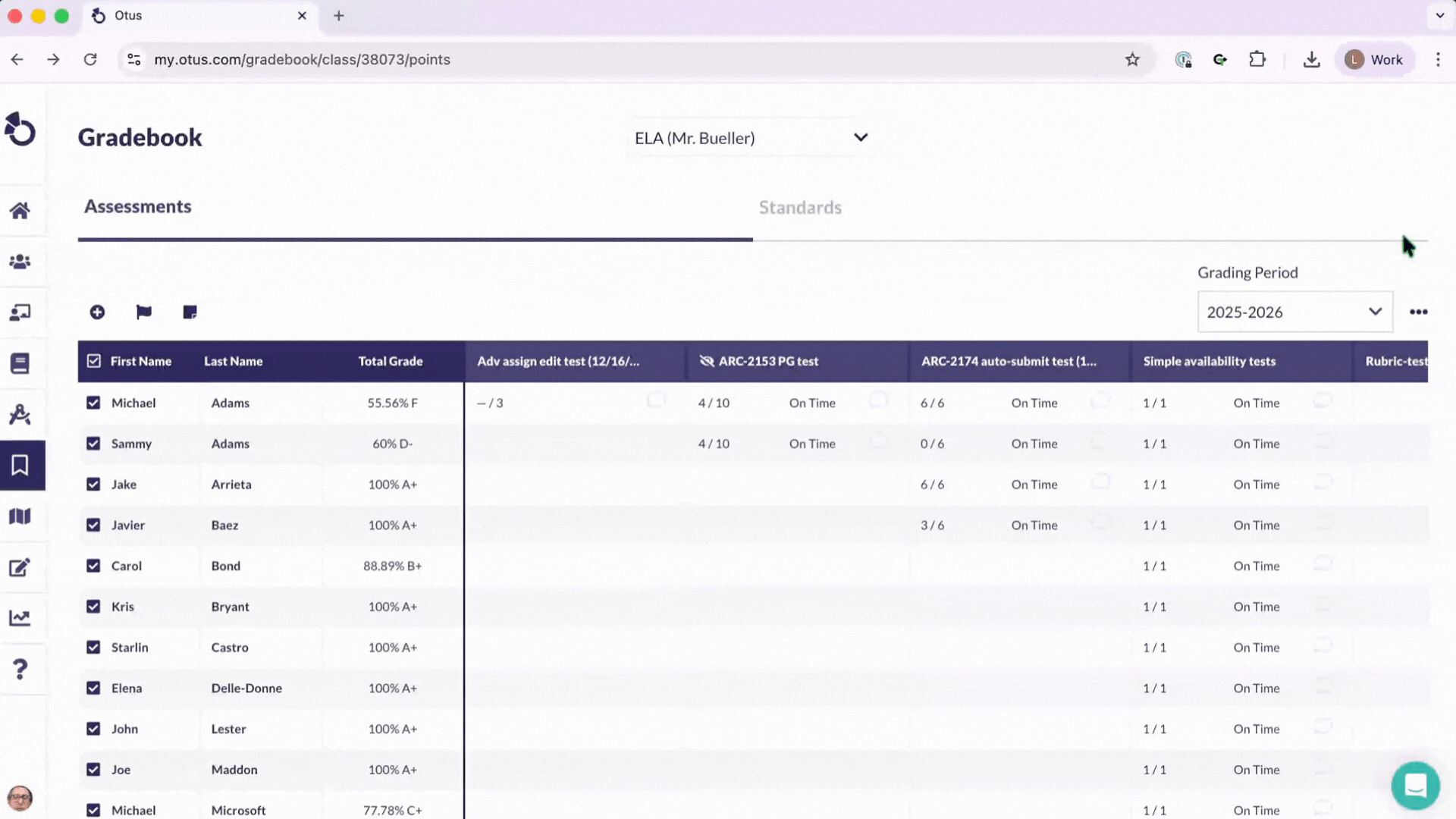Open the analytics chart sidebar icon
Viewport: 1456px width, 819px height.
point(20,618)
